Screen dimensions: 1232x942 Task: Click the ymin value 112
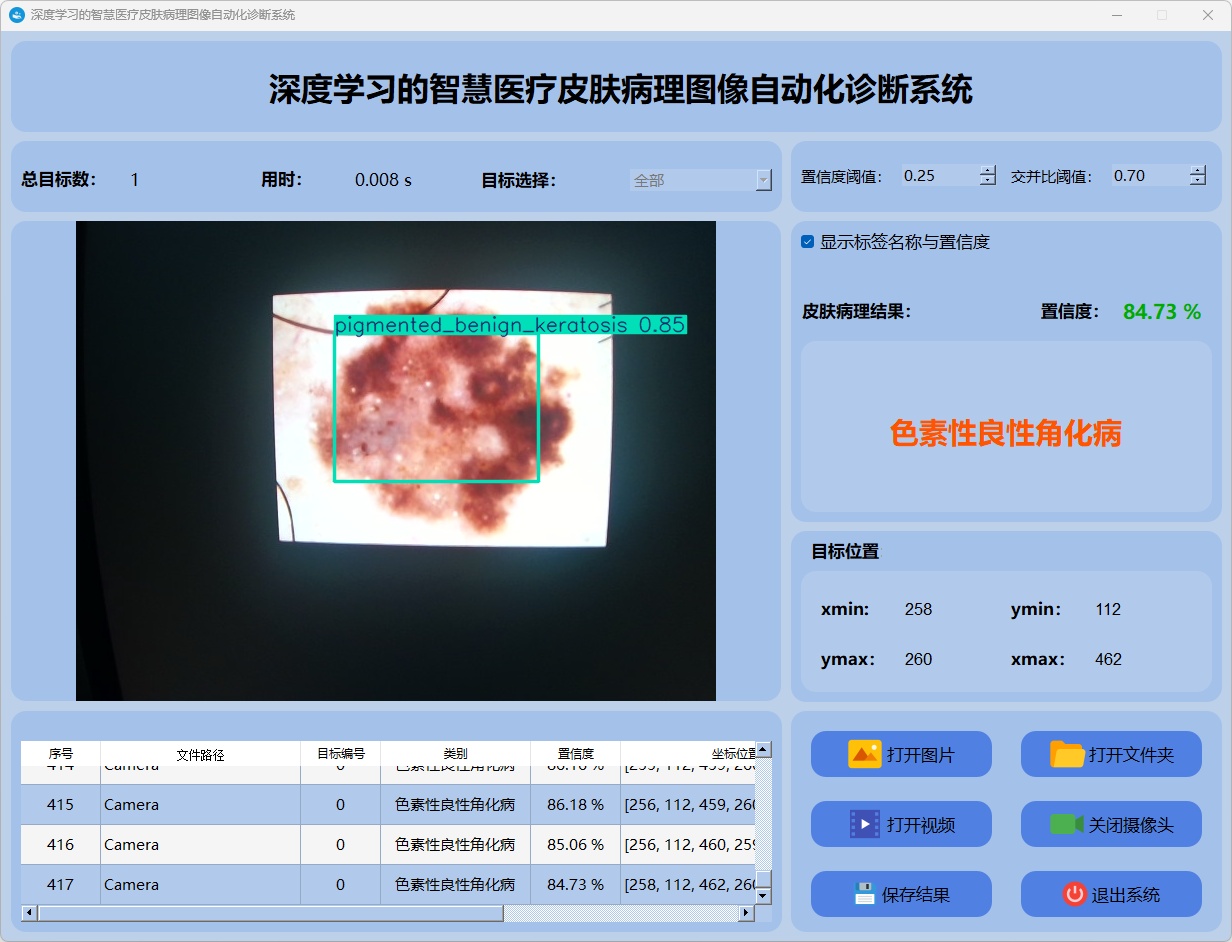1108,609
